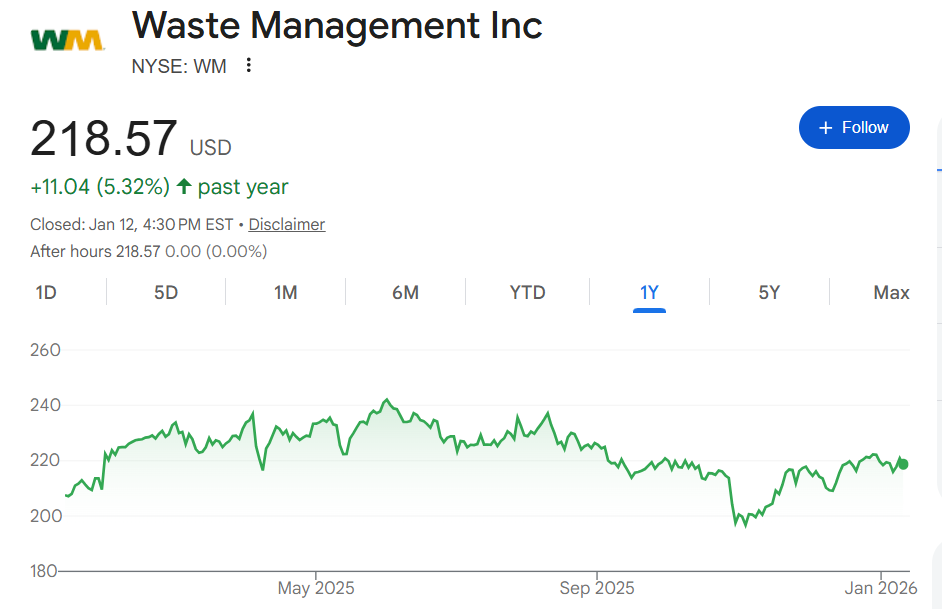942x609 pixels.
Task: Switch to the 1D chart range
Action: click(46, 293)
